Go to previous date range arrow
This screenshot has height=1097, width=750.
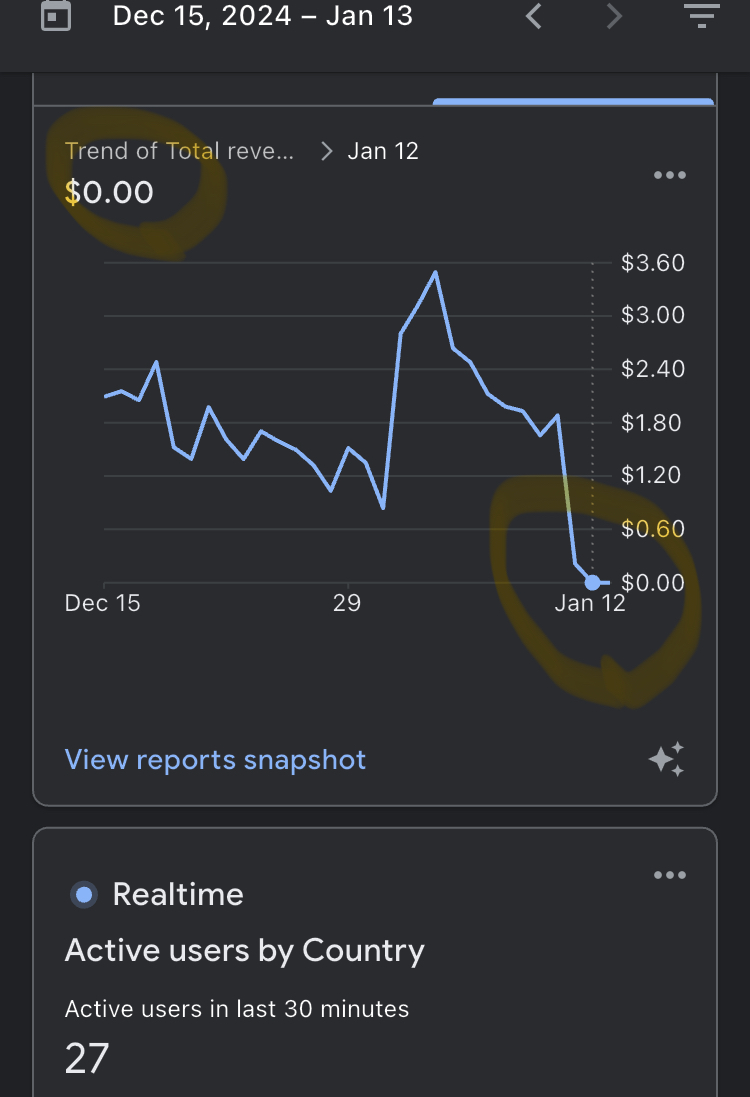pyautogui.click(x=534, y=15)
